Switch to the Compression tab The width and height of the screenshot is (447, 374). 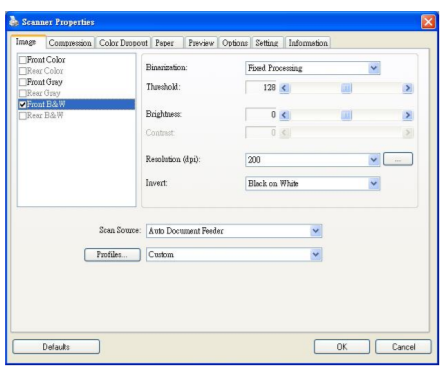pos(70,43)
